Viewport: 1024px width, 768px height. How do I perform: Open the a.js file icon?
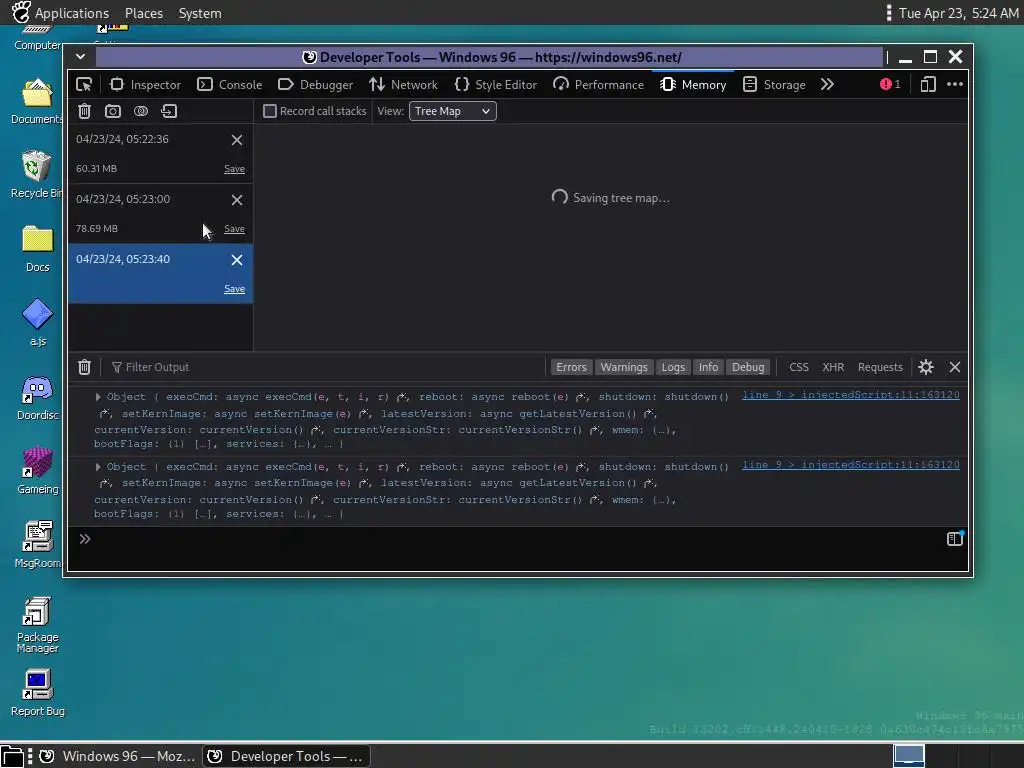click(37, 323)
